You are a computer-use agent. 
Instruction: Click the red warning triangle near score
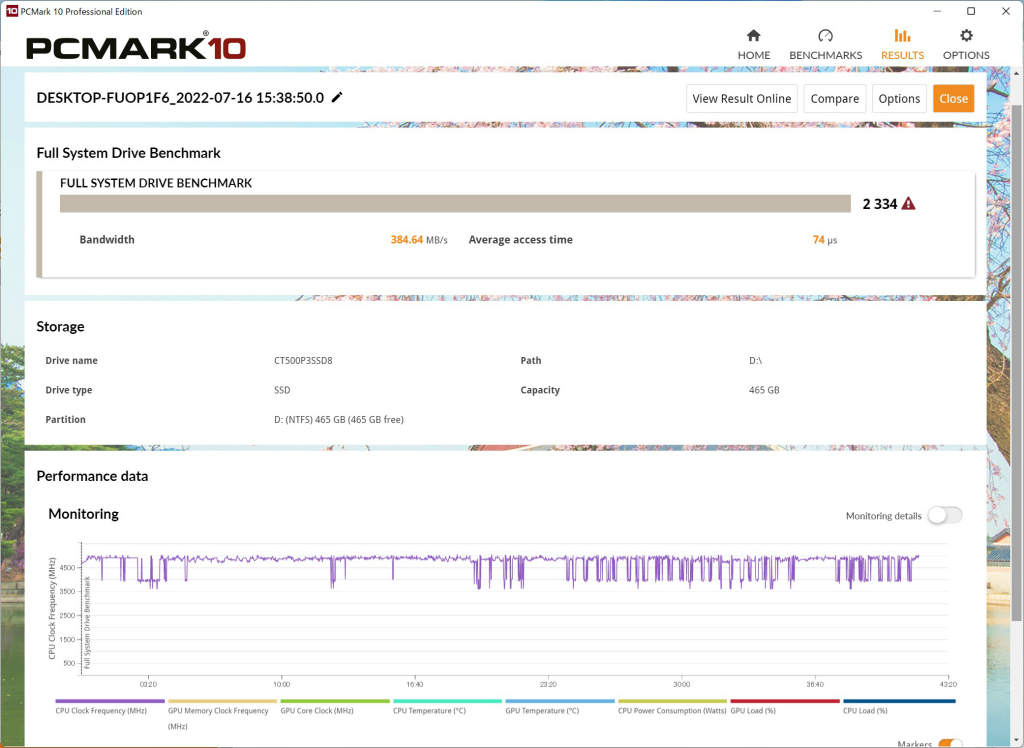(908, 204)
